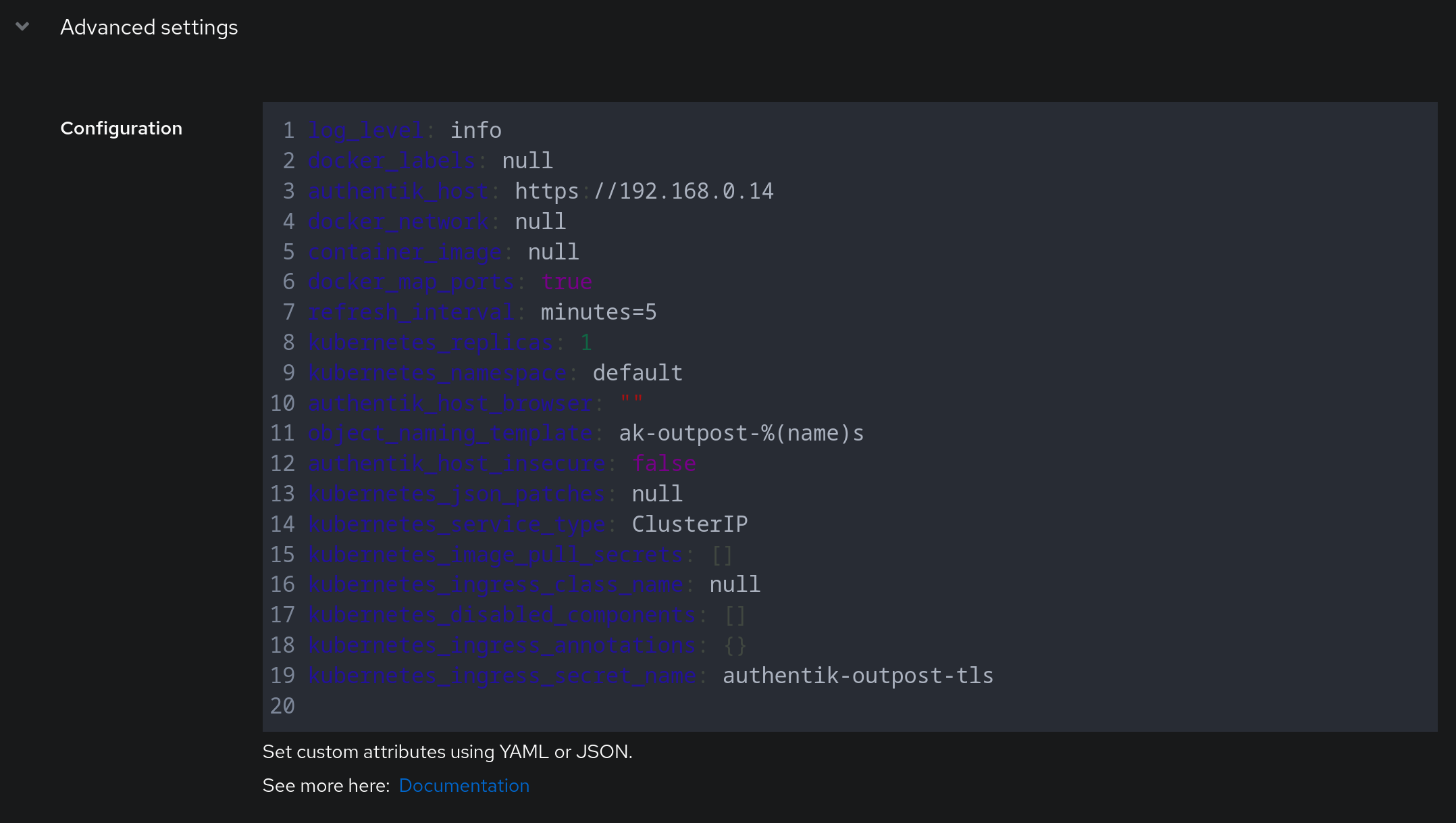The height and width of the screenshot is (823, 1456).
Task: Click the kubernetes_ingress_secret_name key
Action: click(x=502, y=676)
